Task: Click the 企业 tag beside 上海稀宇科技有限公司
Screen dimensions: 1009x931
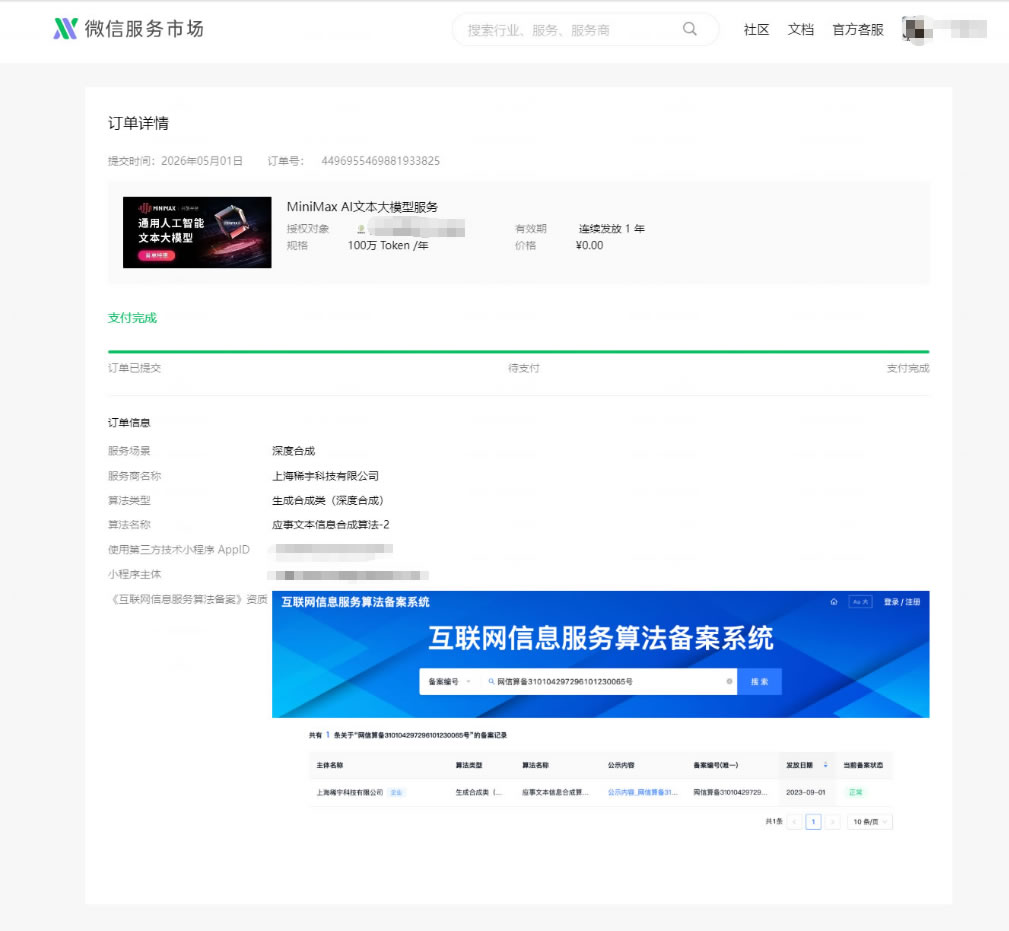Action: (x=396, y=793)
